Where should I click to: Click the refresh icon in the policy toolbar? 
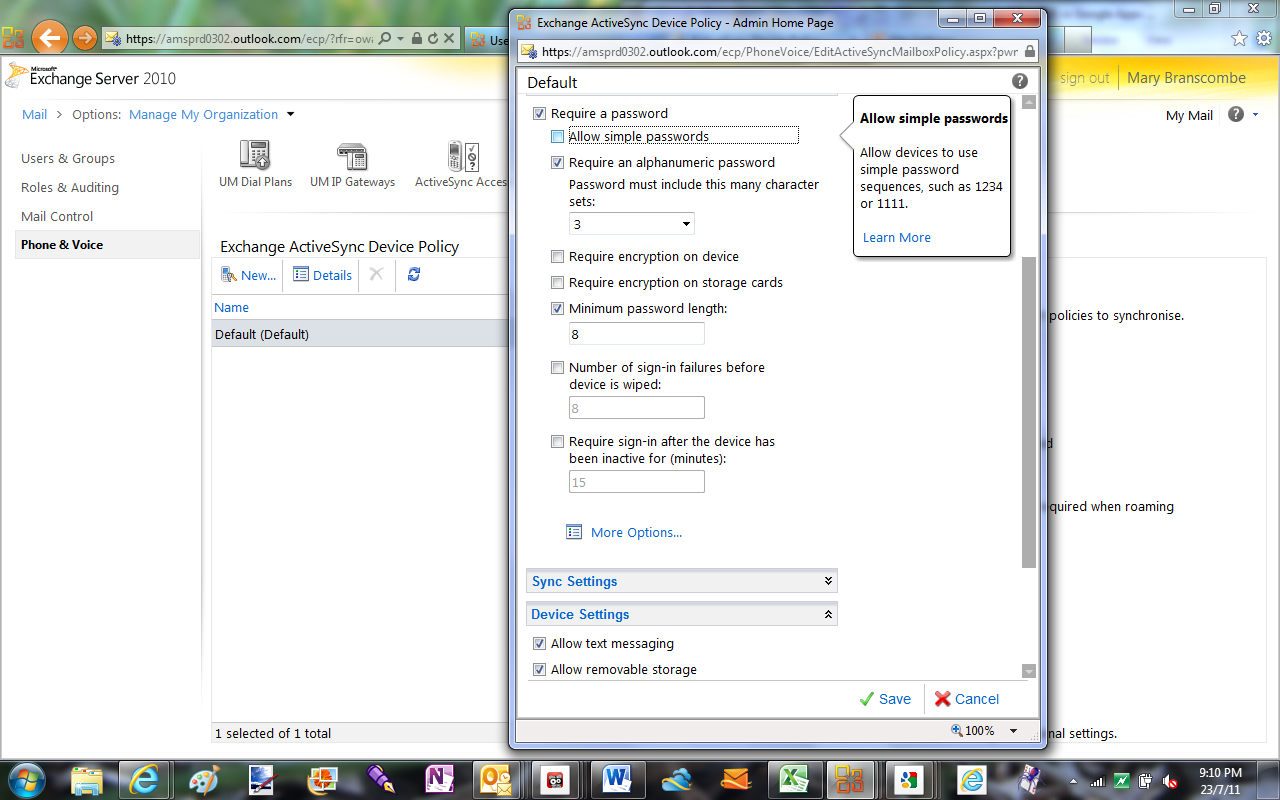click(414, 274)
